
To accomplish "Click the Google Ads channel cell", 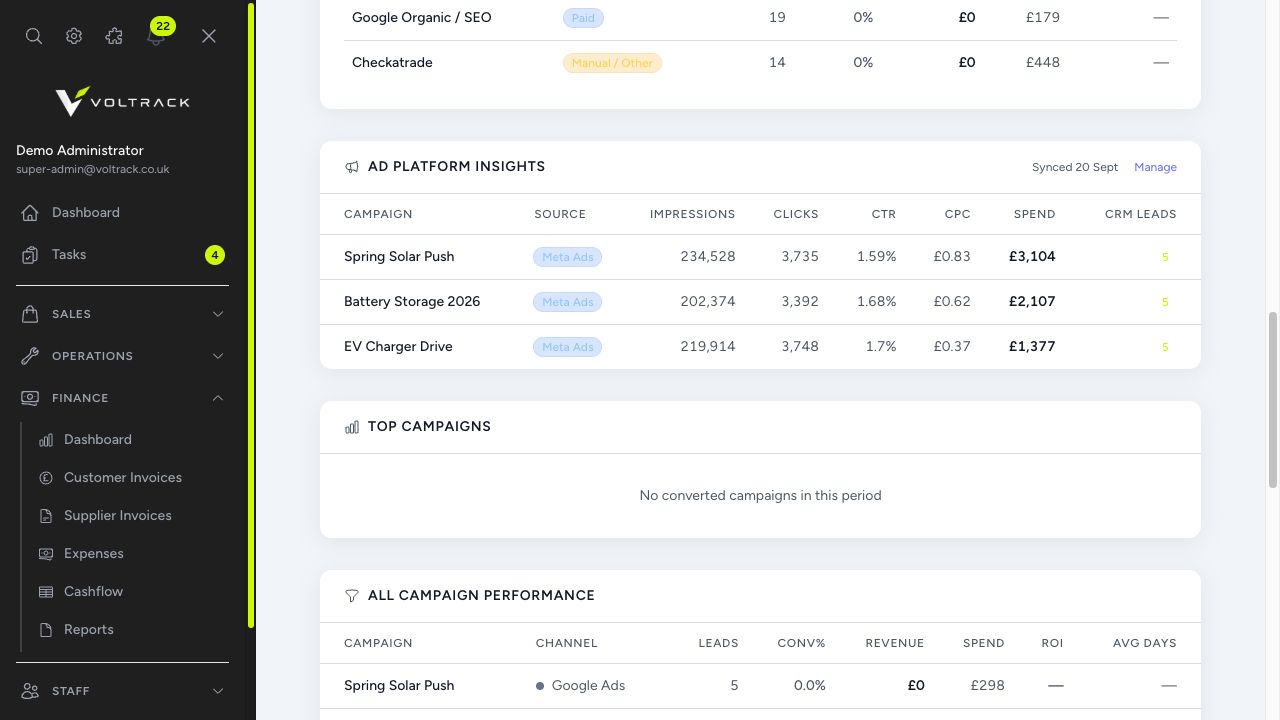I will 580,685.
